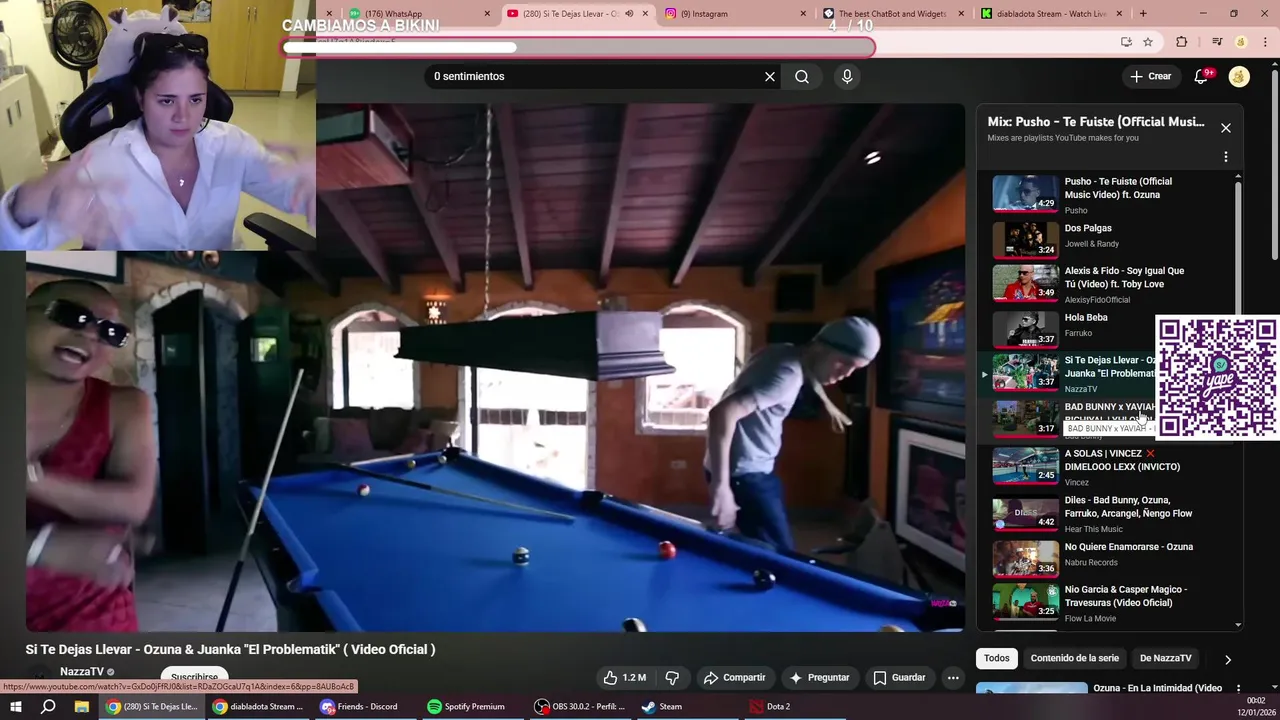Open a new browser tab
This screenshot has height=720, width=1280.
[x=1143, y=14]
